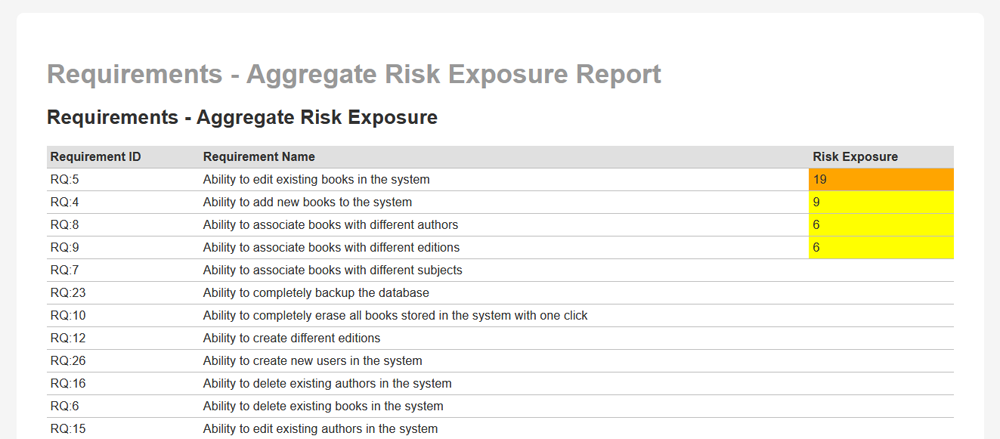Select the yellow risk cell in row RQ:9
The image size is (1000, 439).
pos(880,247)
